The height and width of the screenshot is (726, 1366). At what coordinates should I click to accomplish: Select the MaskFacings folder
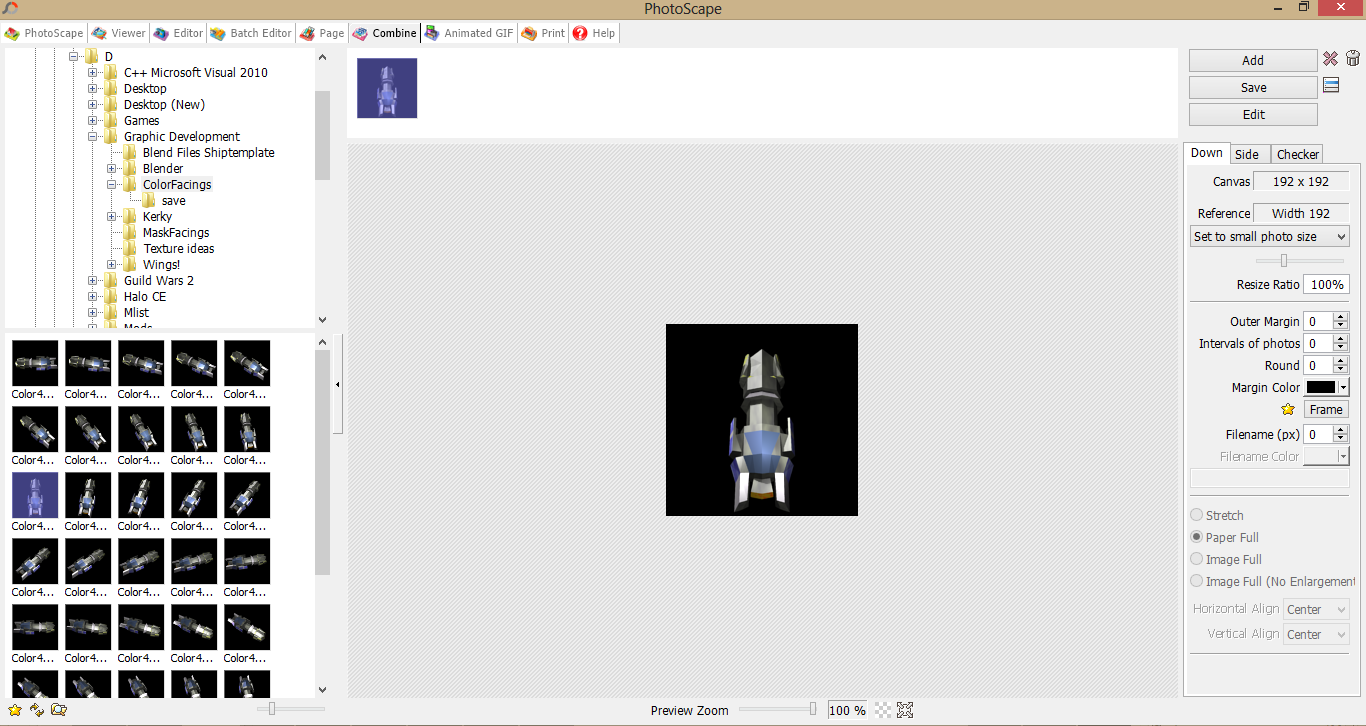(176, 232)
